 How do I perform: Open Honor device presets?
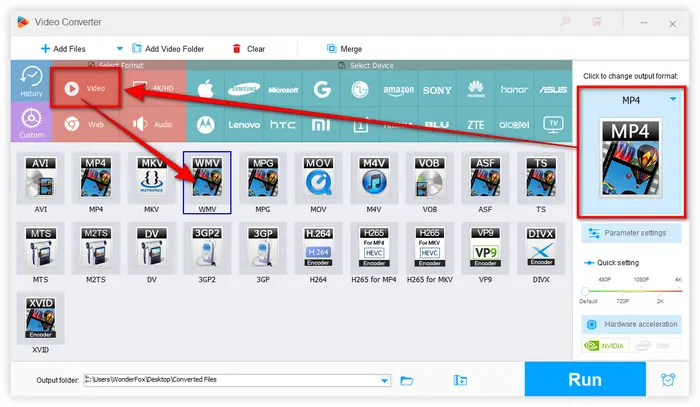(514, 89)
